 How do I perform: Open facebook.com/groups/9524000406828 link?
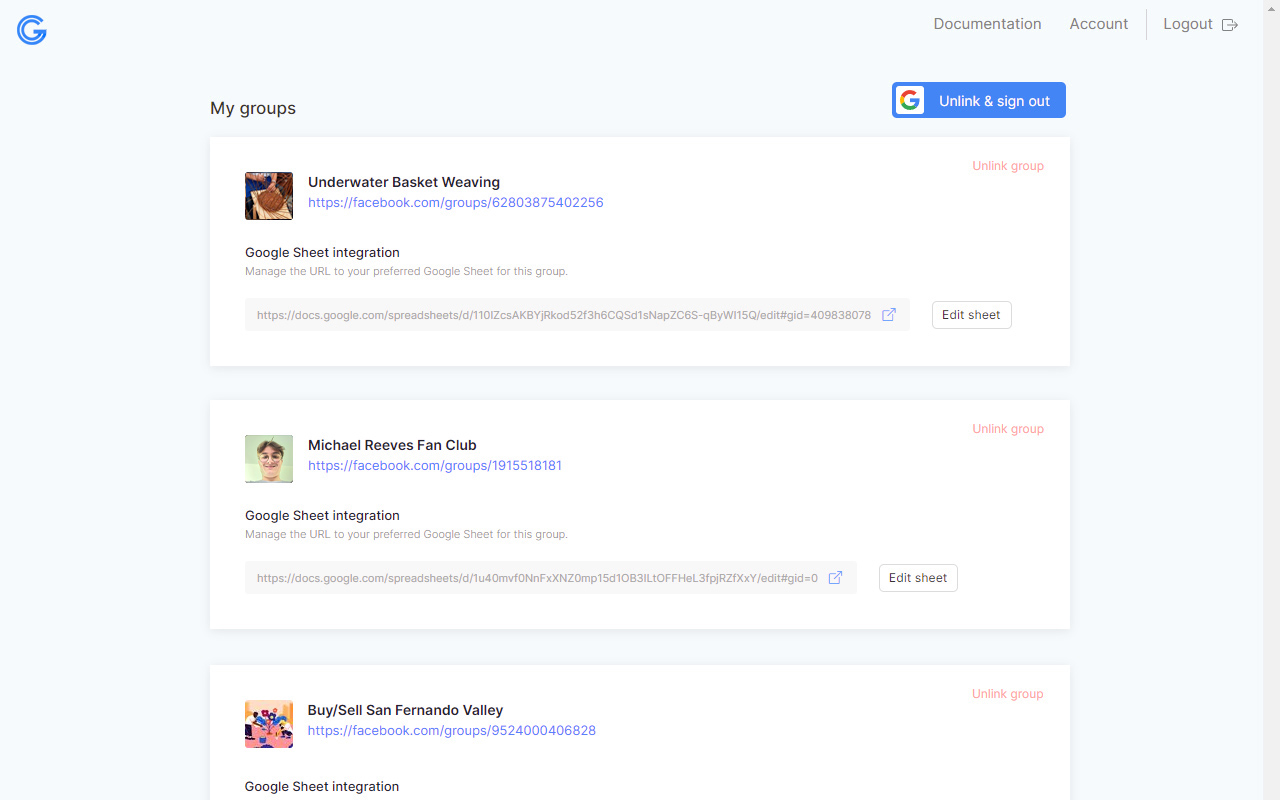pos(452,731)
